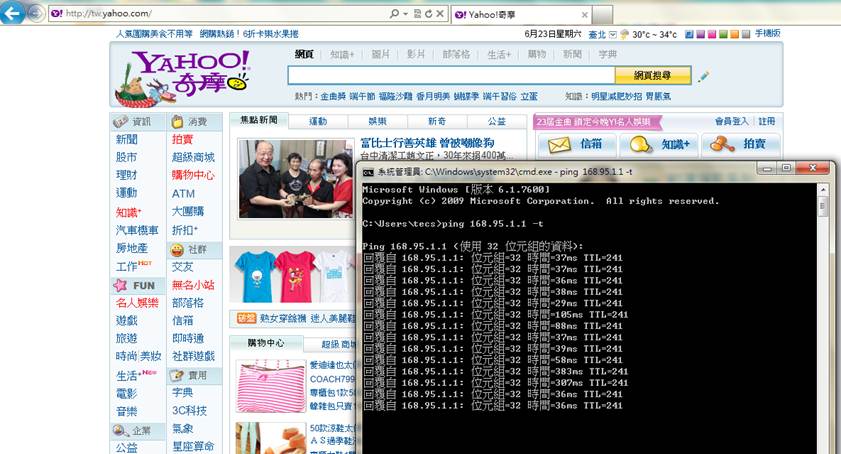Click the news photo of four people
This screenshot has height=454, width=841.
tap(296, 179)
